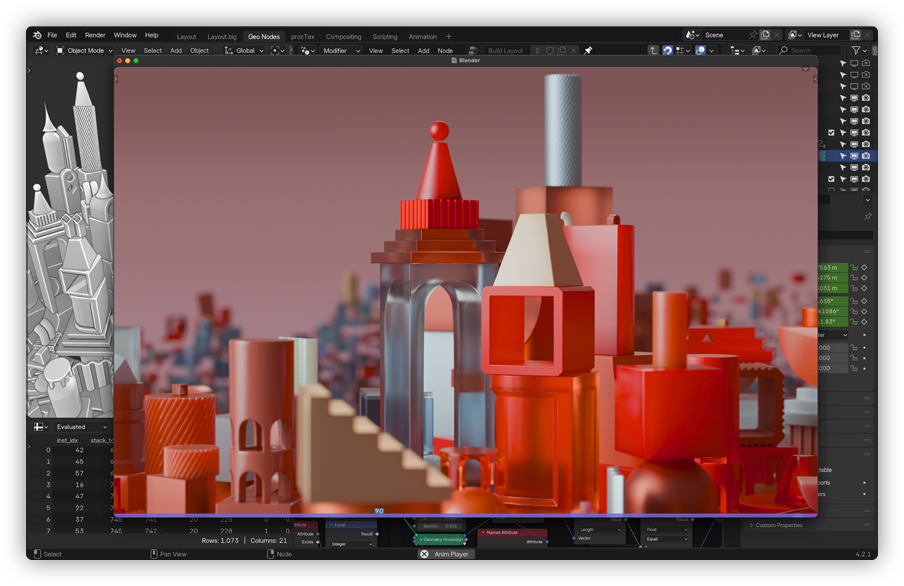Screen dimensions: 904x586
Task: Expand the Custom Properties panel
Action: coord(778,525)
